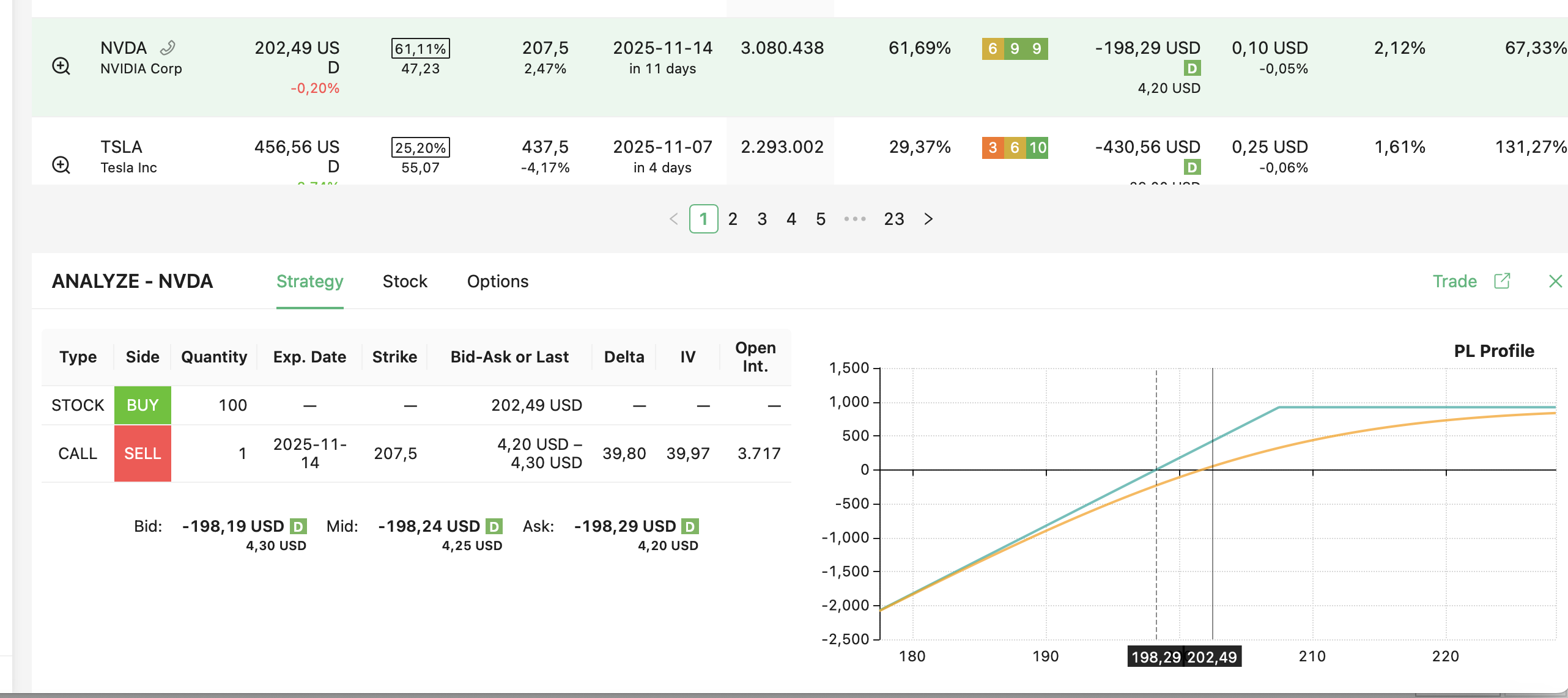The width and height of the screenshot is (1568, 698).
Task: Switch to the Options tab
Action: pyautogui.click(x=497, y=281)
